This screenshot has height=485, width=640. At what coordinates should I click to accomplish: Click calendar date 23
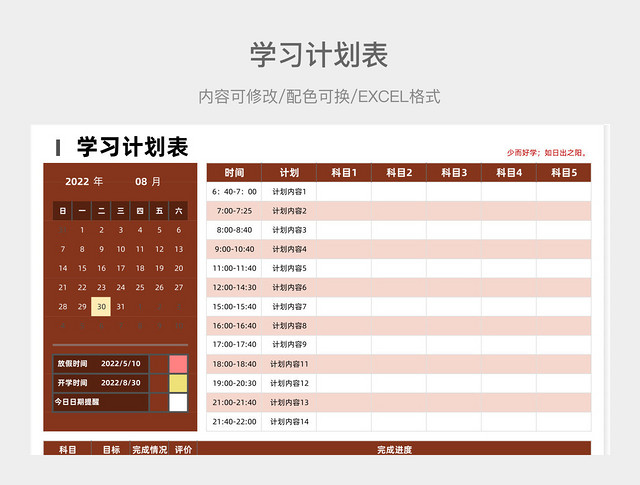click(101, 287)
